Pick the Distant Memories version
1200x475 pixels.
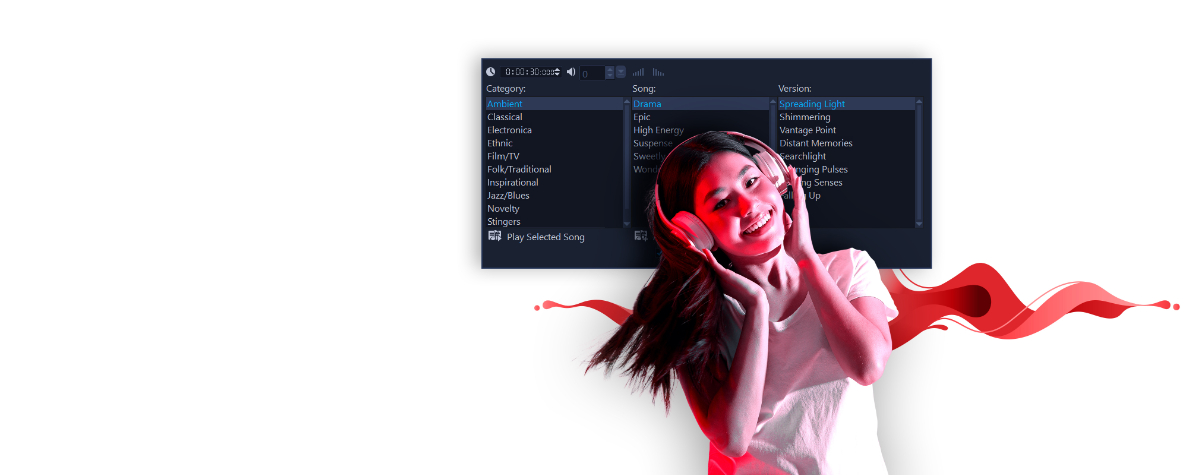coord(816,143)
